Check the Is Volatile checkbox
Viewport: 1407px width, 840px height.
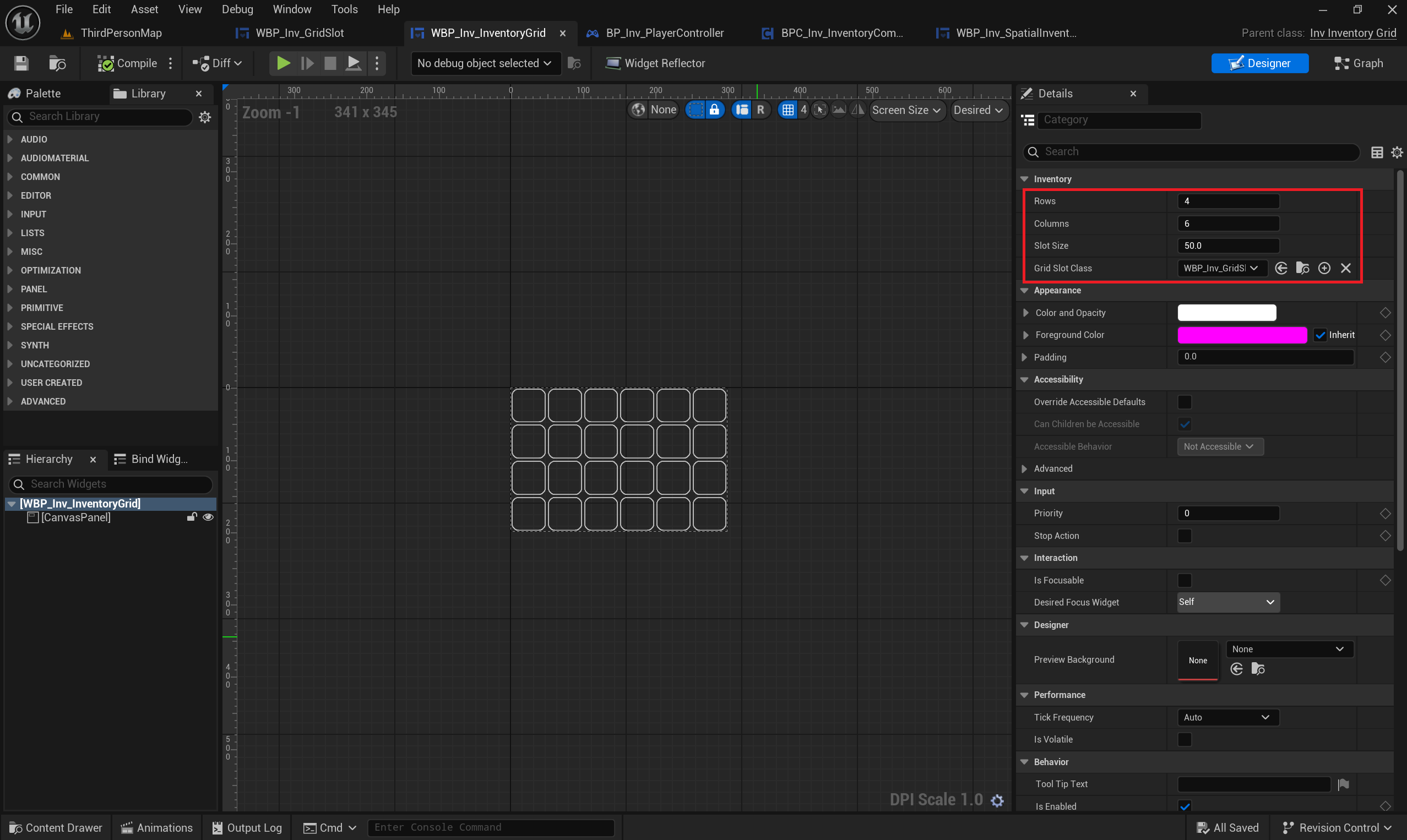coord(1185,739)
